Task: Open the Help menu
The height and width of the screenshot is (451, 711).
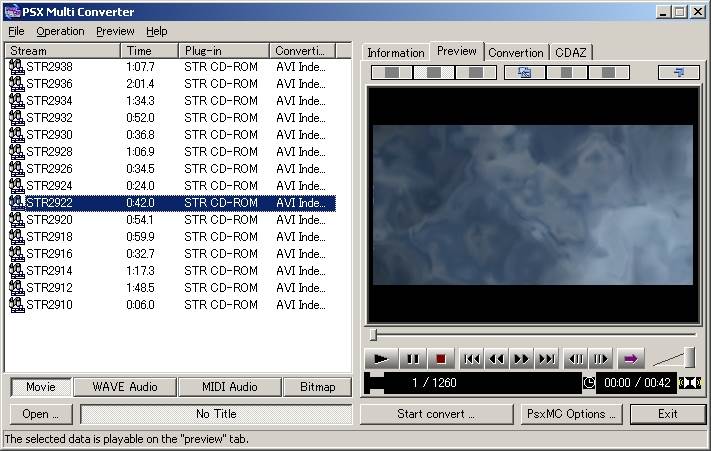Action: 156,31
